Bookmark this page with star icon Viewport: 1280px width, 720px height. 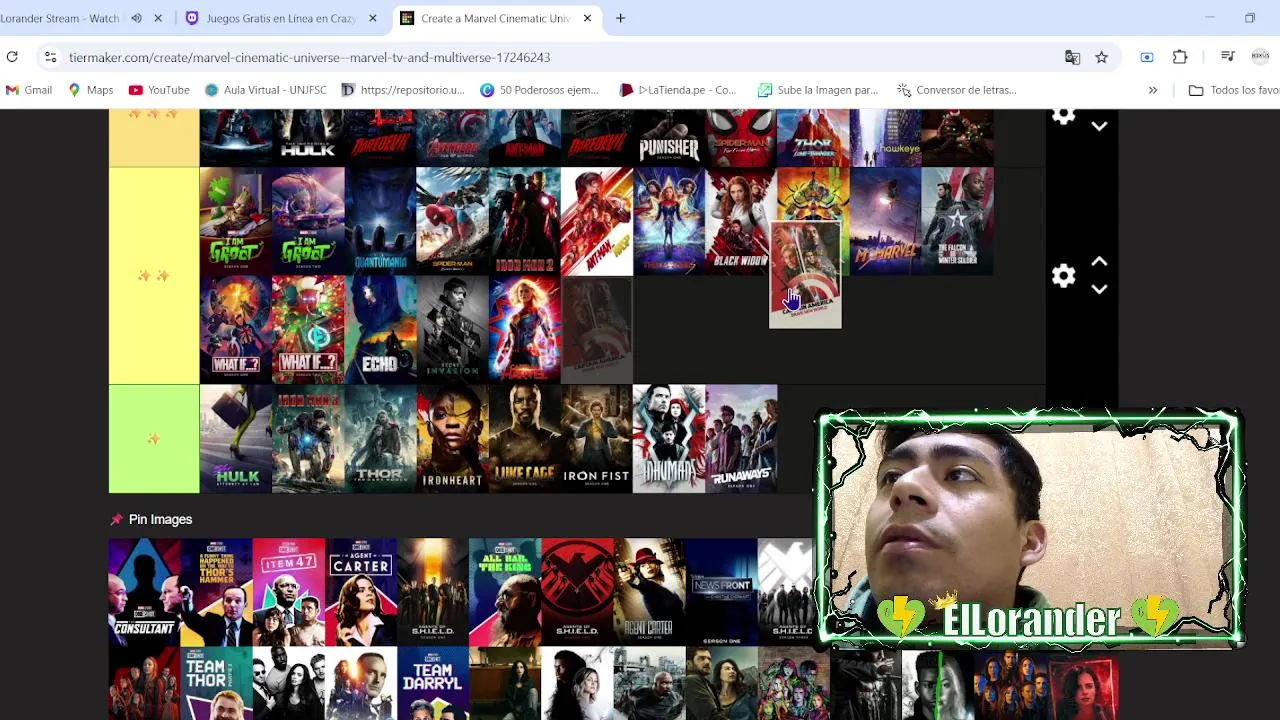[x=1101, y=57]
